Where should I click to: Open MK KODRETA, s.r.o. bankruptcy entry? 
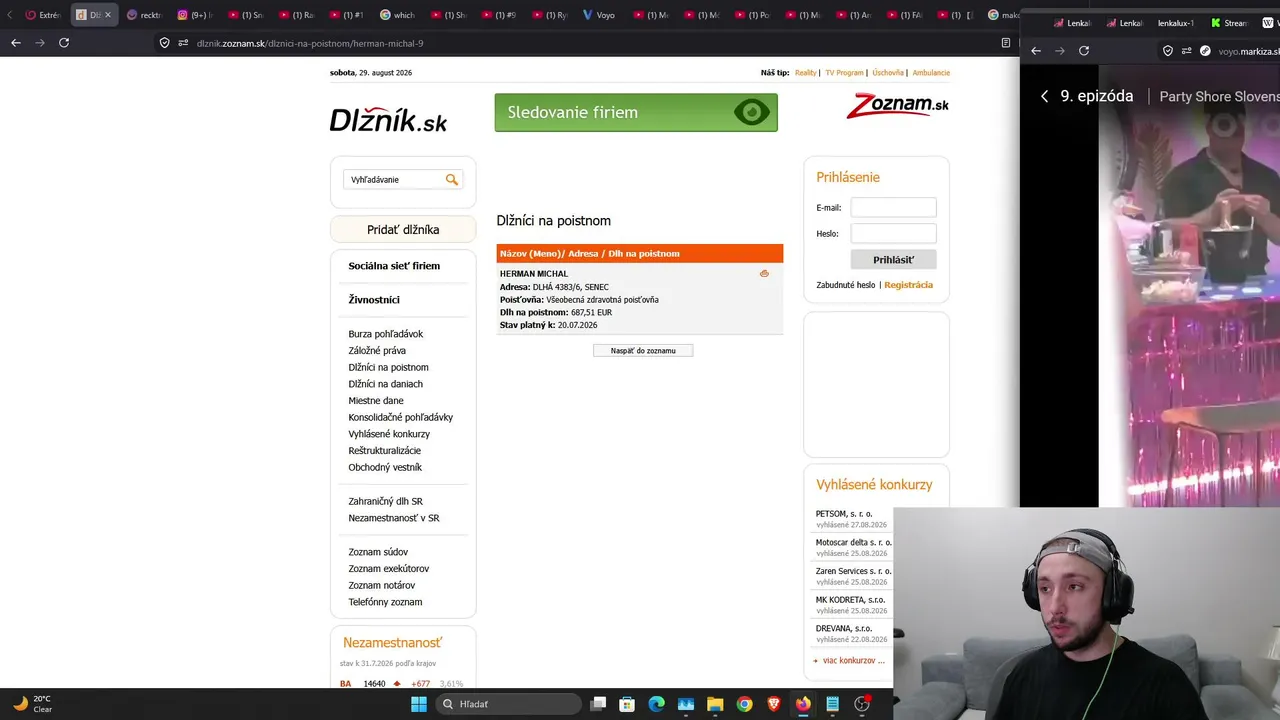[851, 600]
